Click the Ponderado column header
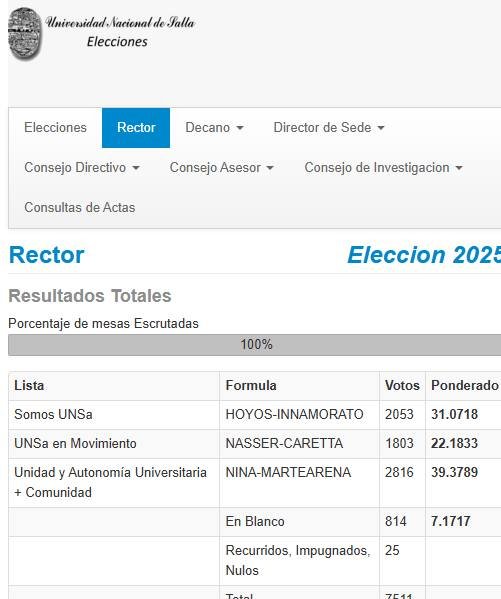The image size is (501, 599). pos(465,386)
